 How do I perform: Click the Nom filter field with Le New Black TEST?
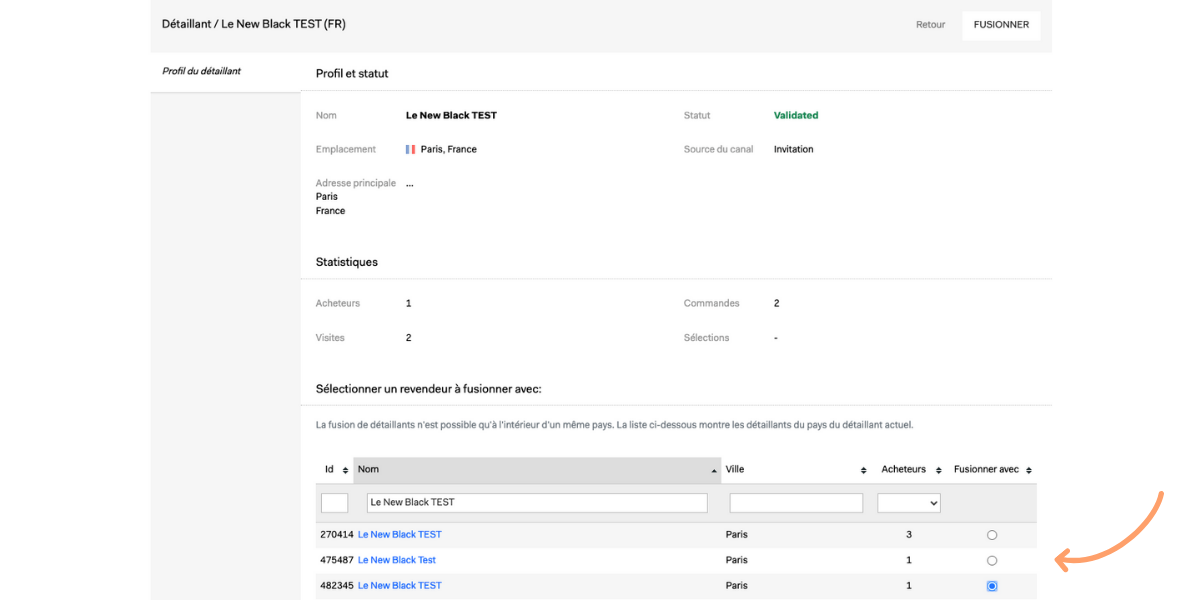coord(537,503)
